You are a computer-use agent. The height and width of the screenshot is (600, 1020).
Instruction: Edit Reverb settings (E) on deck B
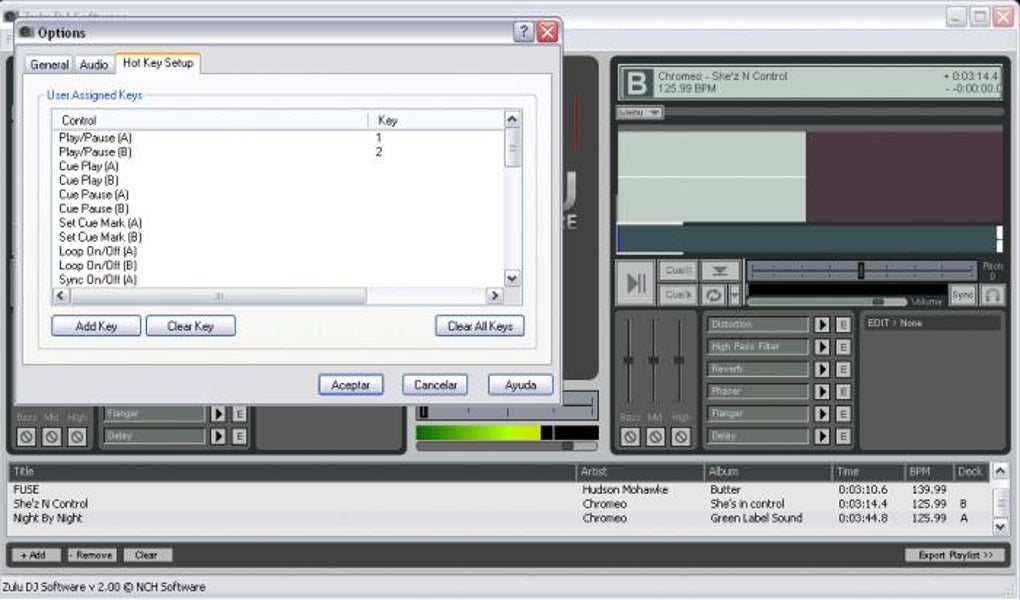click(x=843, y=369)
